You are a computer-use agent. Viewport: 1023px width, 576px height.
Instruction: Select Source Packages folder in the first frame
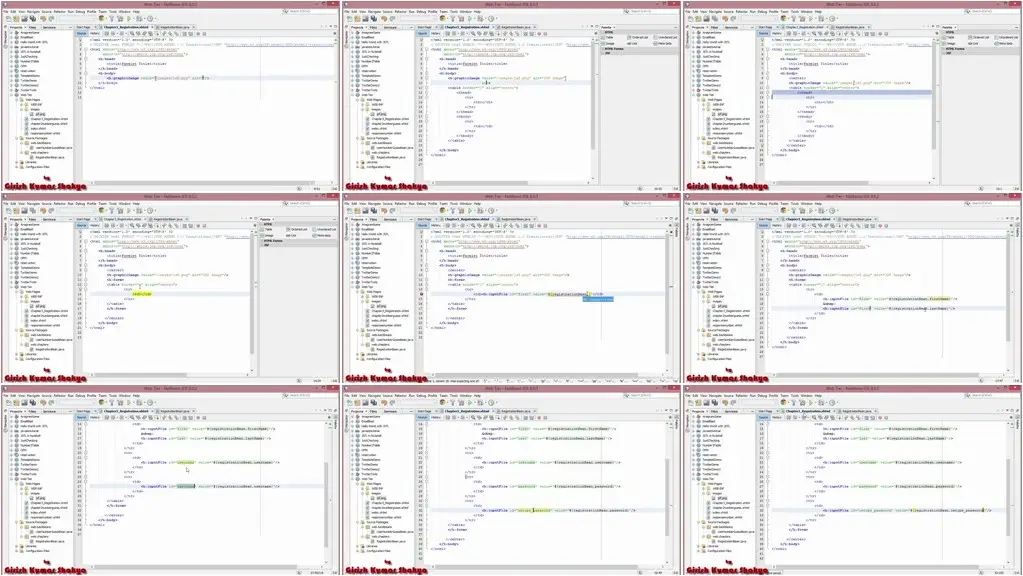pos(37,138)
